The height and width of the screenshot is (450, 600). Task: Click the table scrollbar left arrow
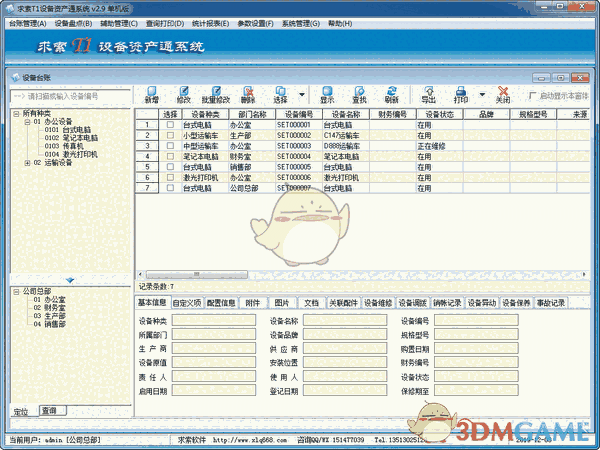tap(140, 274)
